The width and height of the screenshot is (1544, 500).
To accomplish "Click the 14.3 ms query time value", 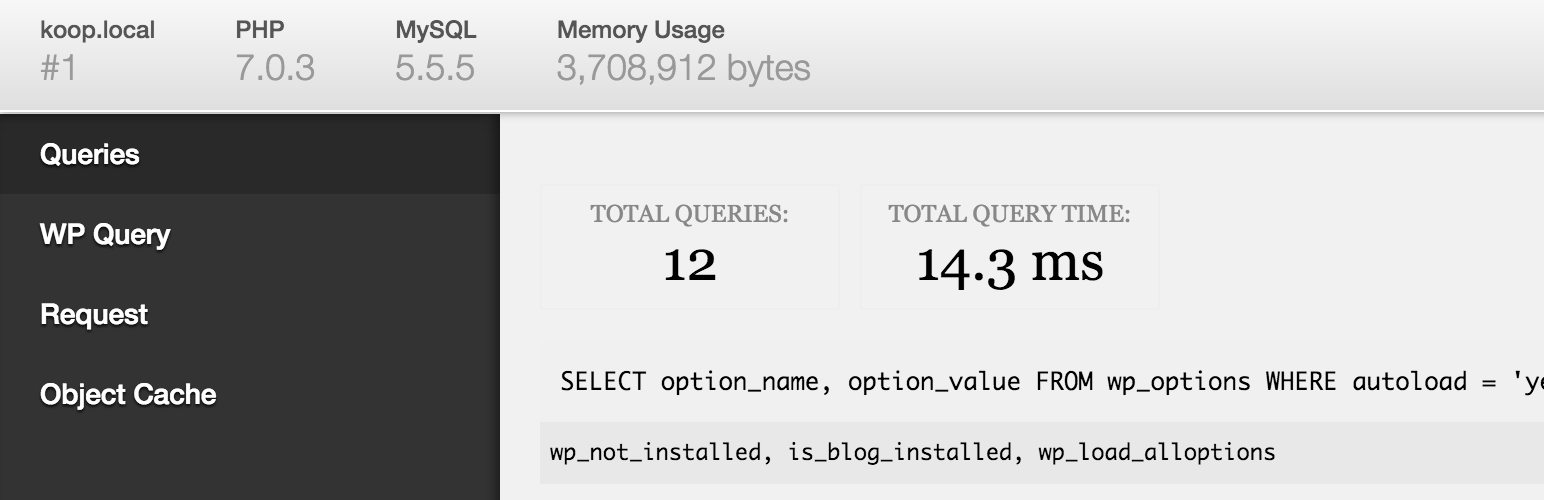I will pos(1010,264).
